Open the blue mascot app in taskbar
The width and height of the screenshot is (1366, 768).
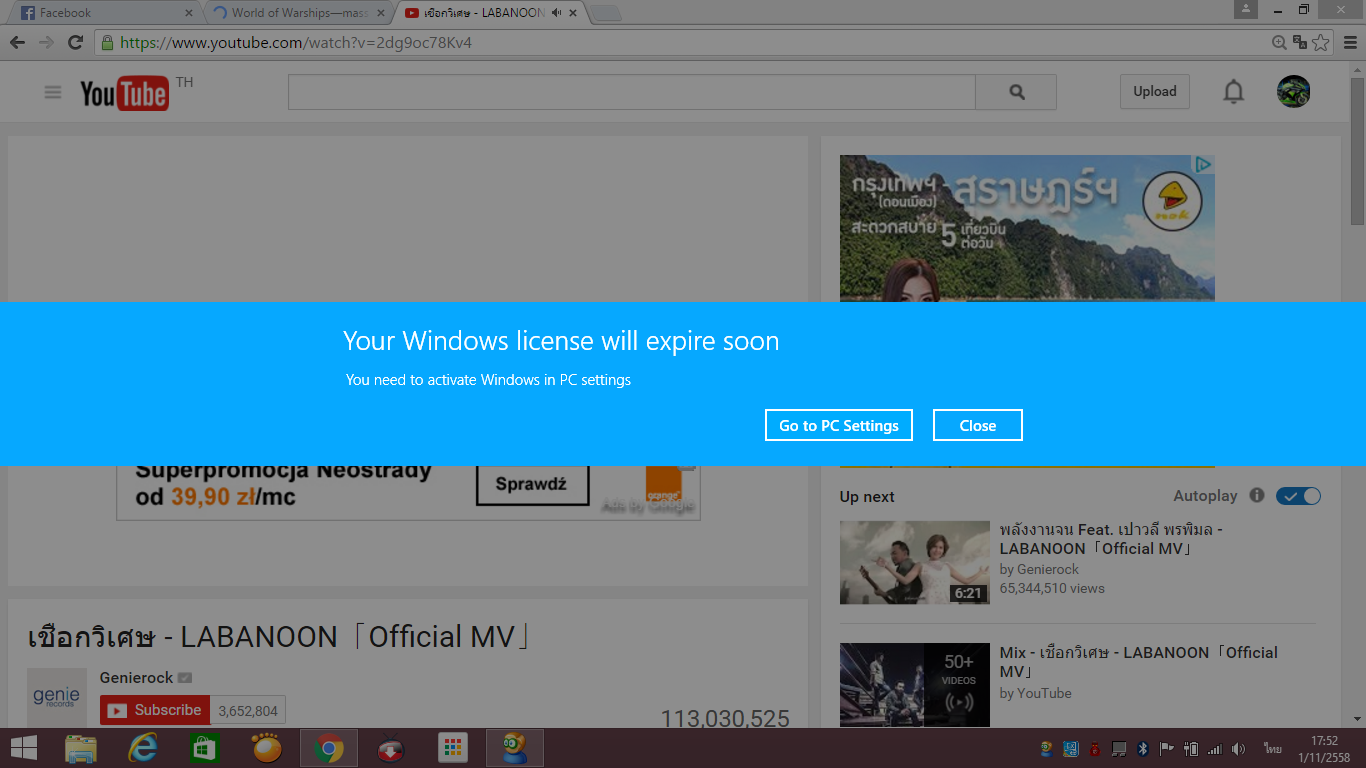coord(515,748)
